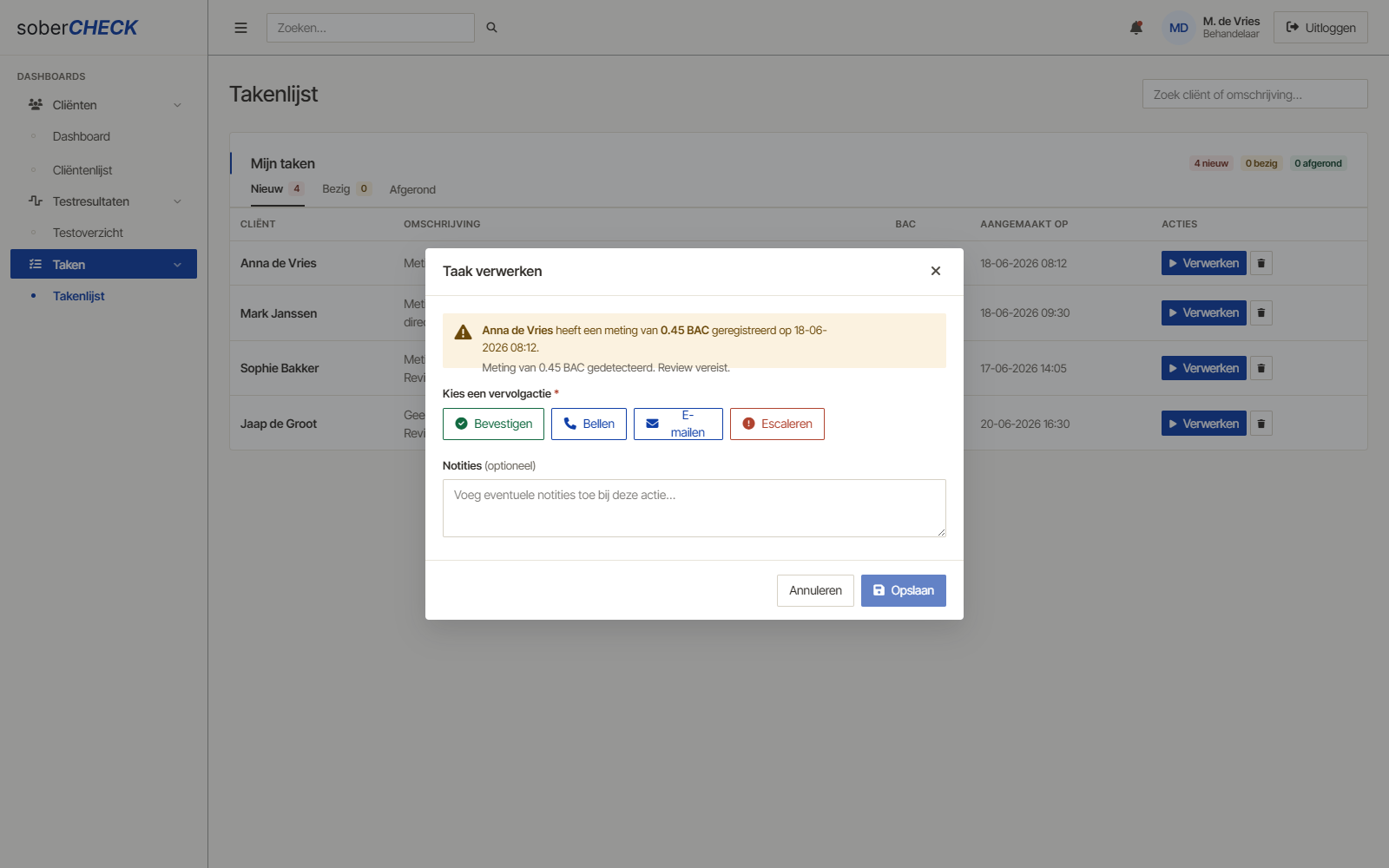This screenshot has width=1389, height=868.
Task: Collapse the Taken sidebar section
Action: (x=103, y=264)
